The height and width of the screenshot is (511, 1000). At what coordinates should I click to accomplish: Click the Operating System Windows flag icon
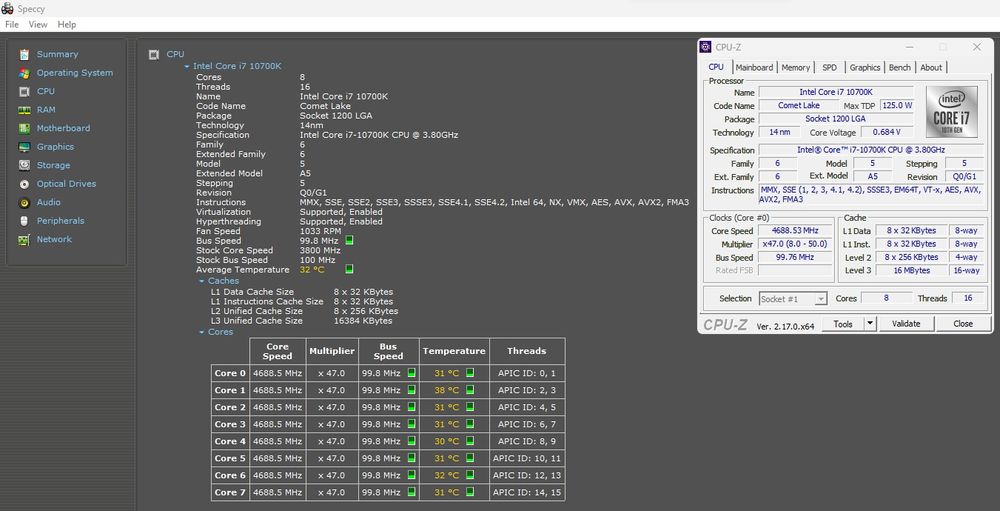click(24, 73)
